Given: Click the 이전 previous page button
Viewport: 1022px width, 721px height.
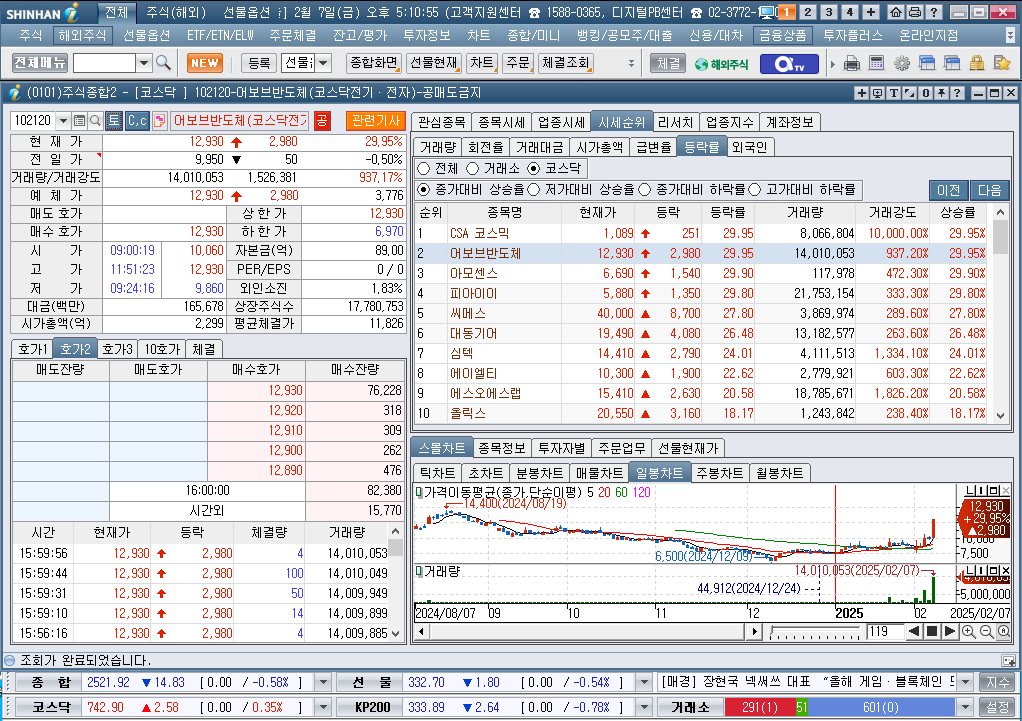Looking at the screenshot, I should [949, 190].
